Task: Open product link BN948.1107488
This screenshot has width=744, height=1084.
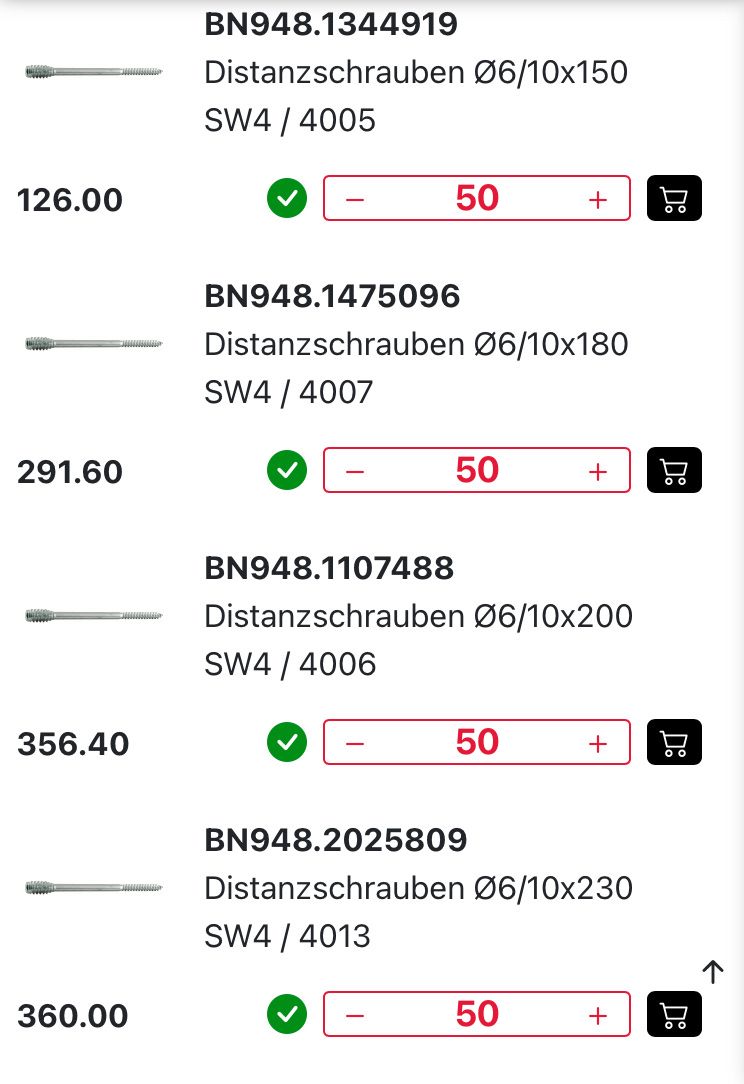Action: (x=329, y=568)
